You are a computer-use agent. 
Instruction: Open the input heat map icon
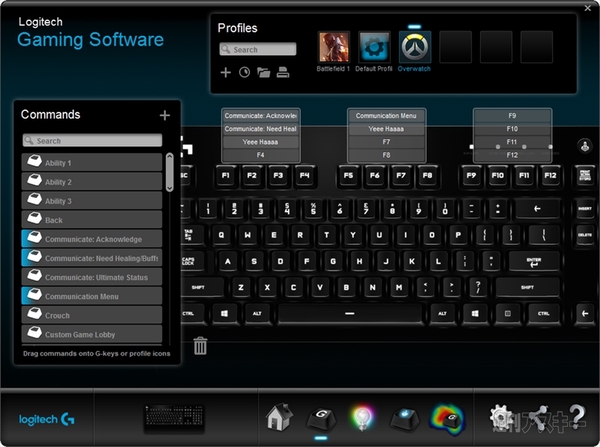447,419
